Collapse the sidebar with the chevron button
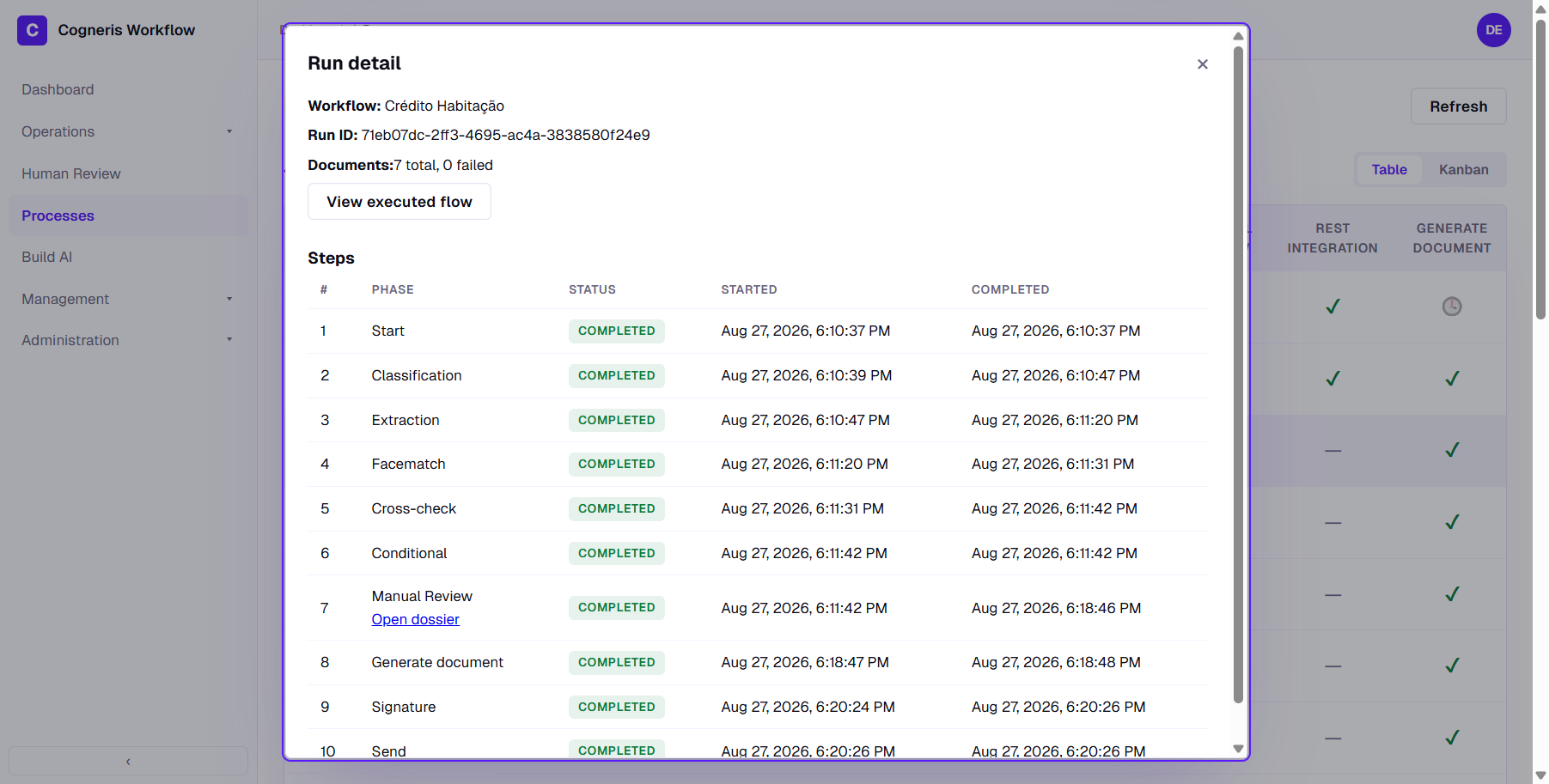This screenshot has width=1549, height=784. (x=128, y=761)
